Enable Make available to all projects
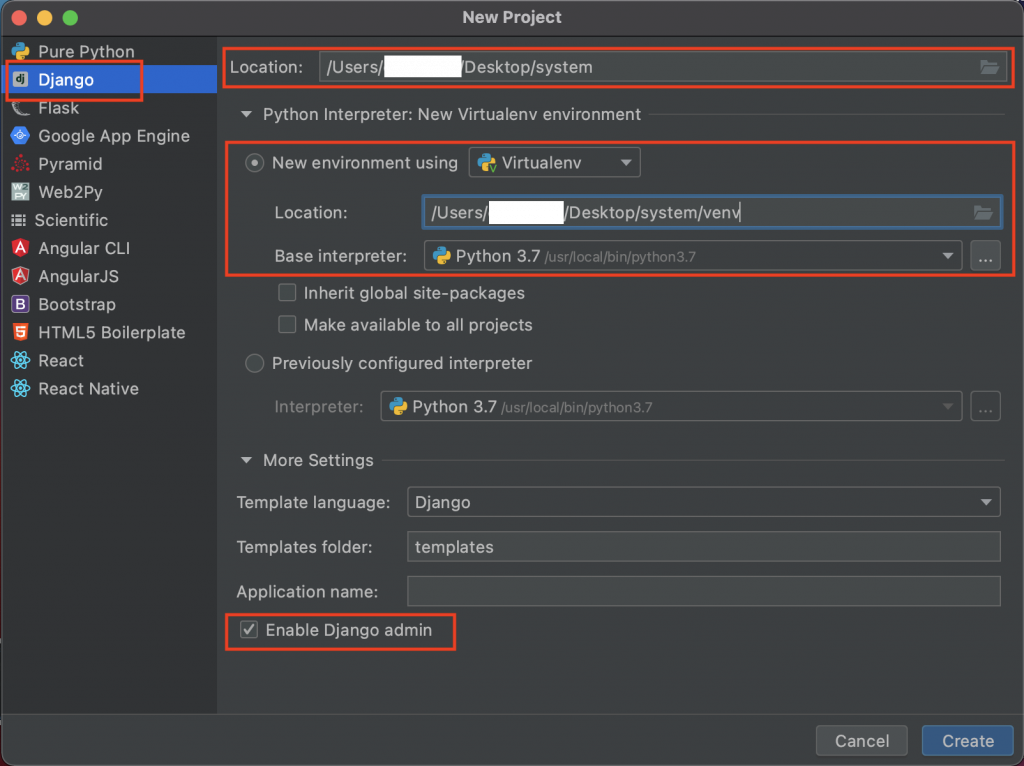 [x=287, y=325]
